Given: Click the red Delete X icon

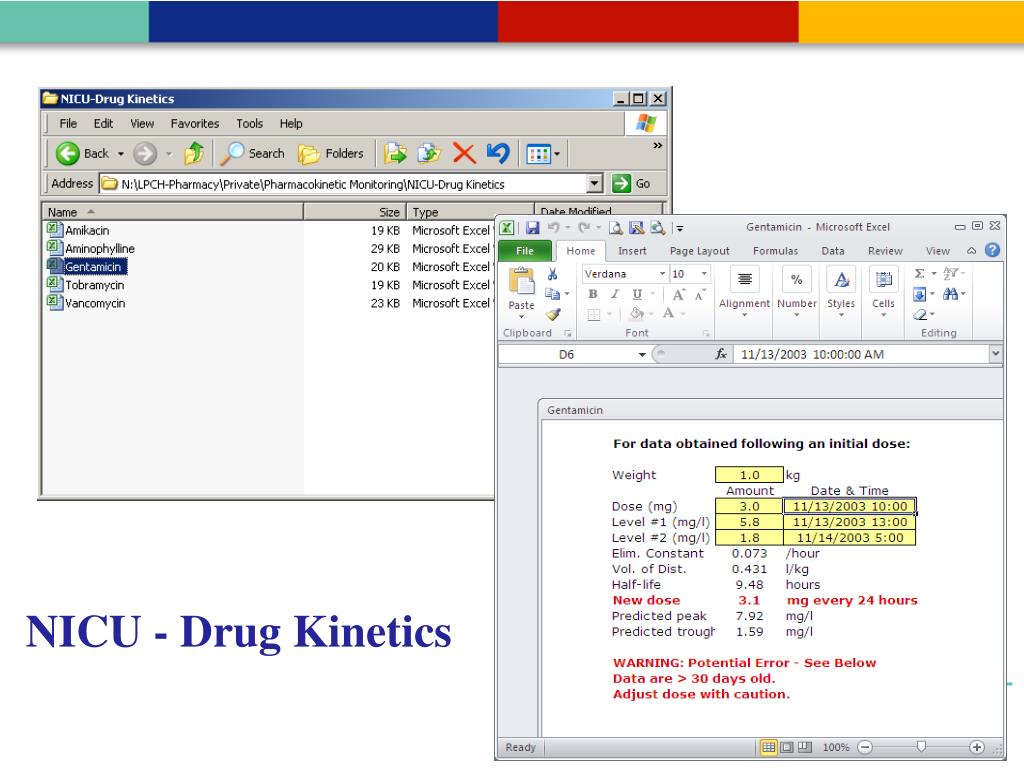Looking at the screenshot, I should pos(464,153).
